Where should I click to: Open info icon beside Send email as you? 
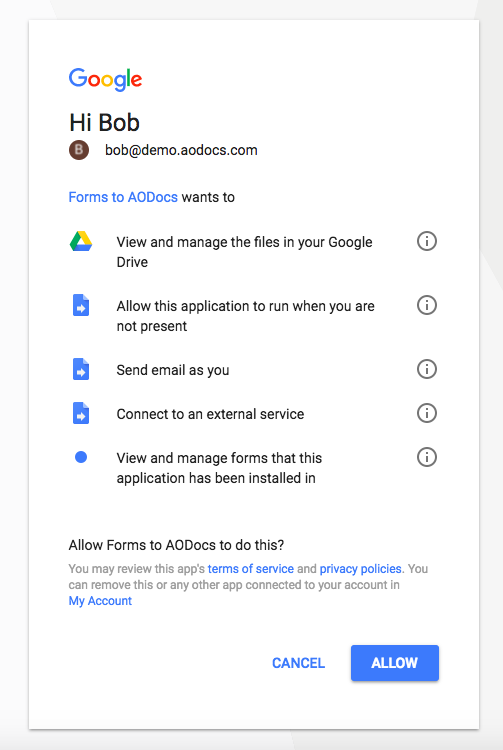point(426,369)
